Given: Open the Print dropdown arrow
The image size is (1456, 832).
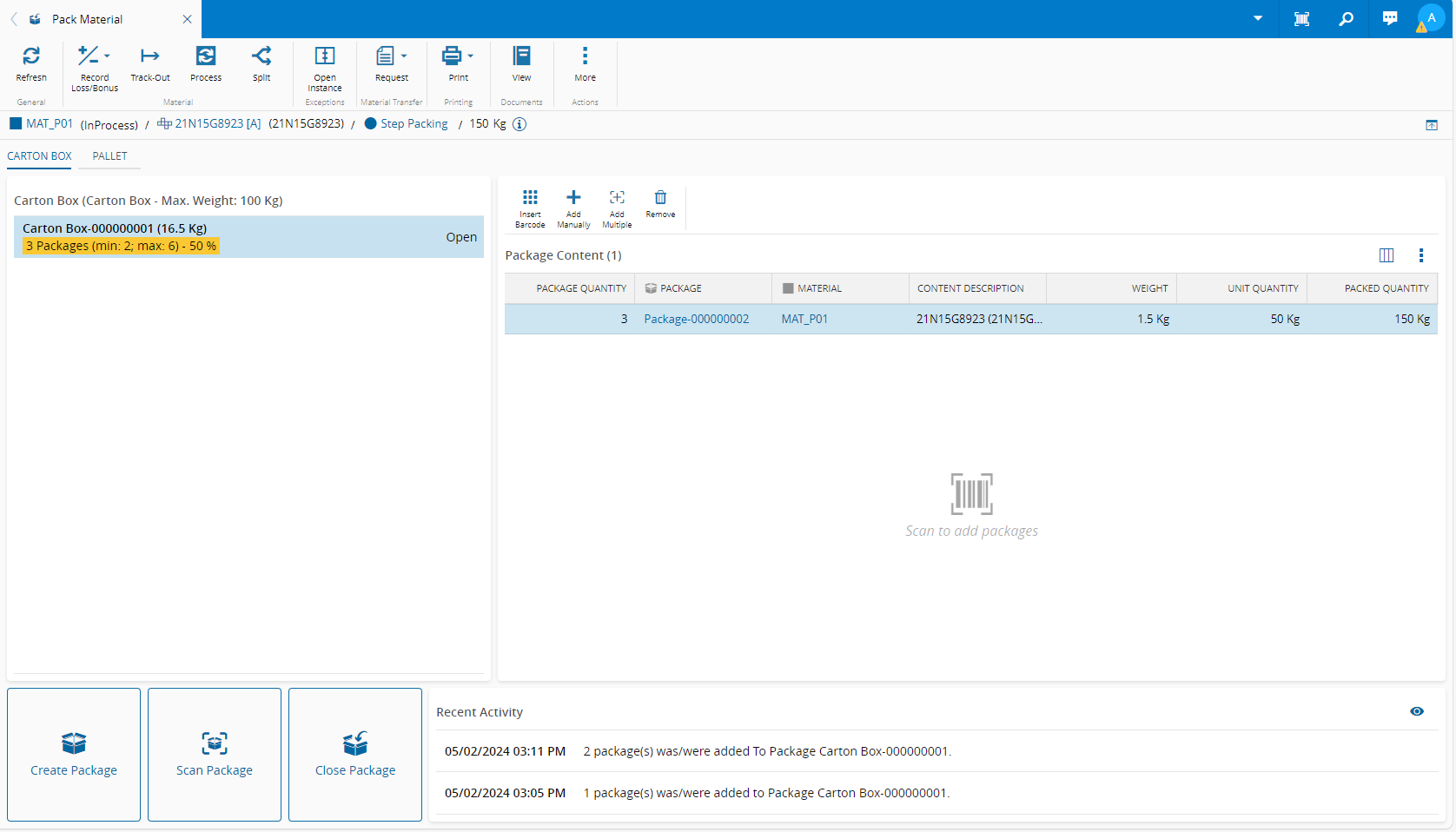Looking at the screenshot, I should point(471,56).
